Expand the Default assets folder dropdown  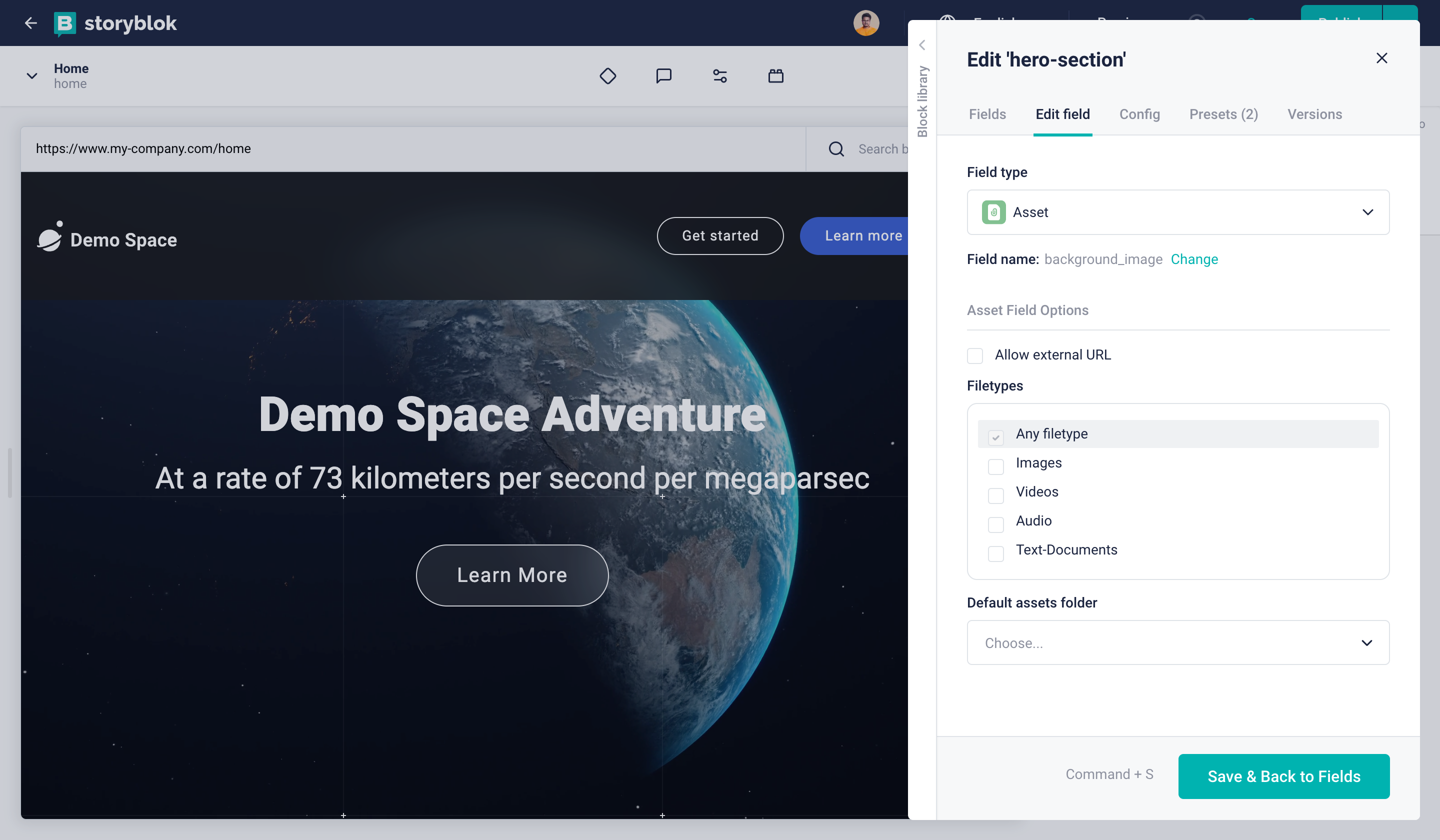tap(1178, 642)
